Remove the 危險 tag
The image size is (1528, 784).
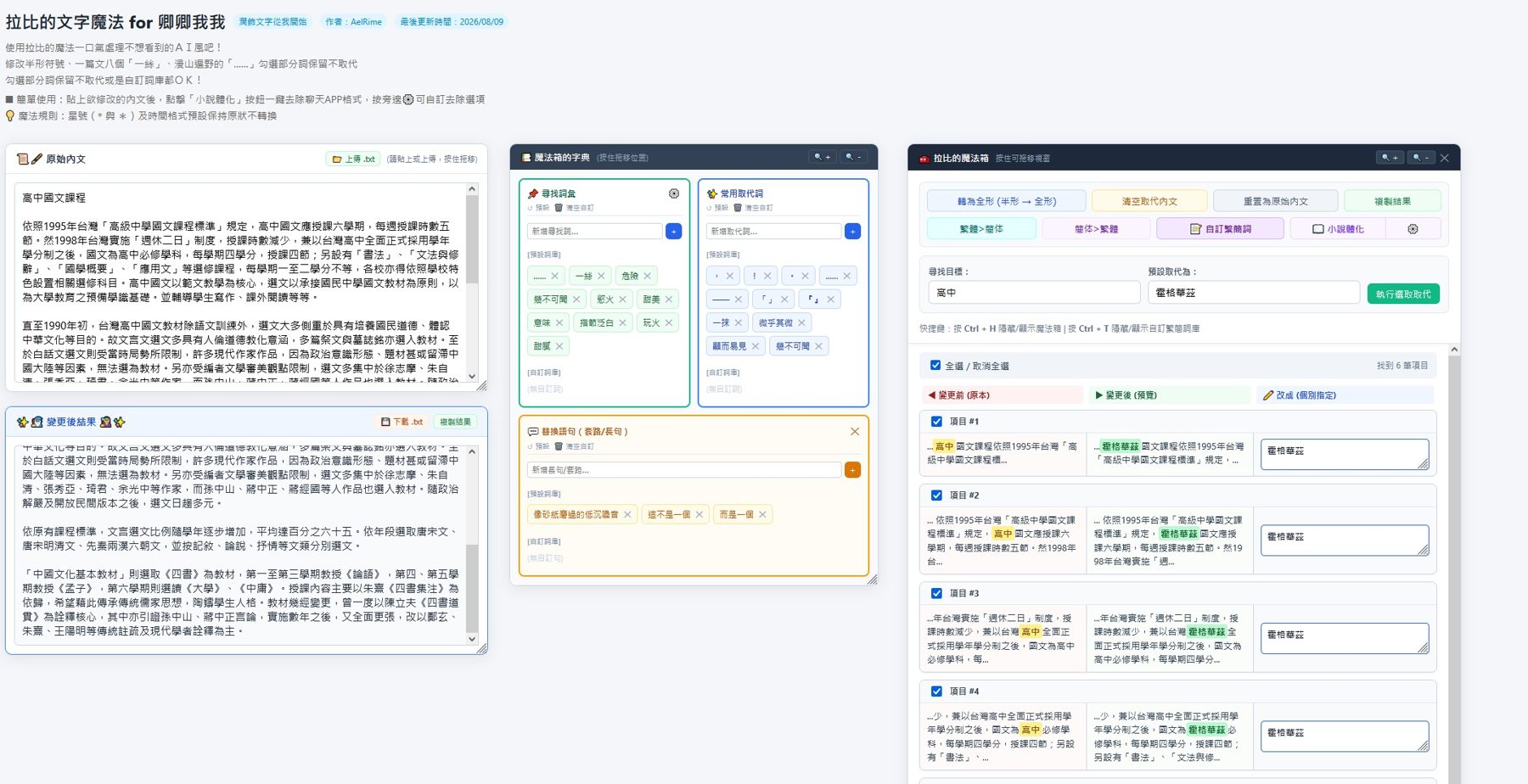pyautogui.click(x=647, y=276)
